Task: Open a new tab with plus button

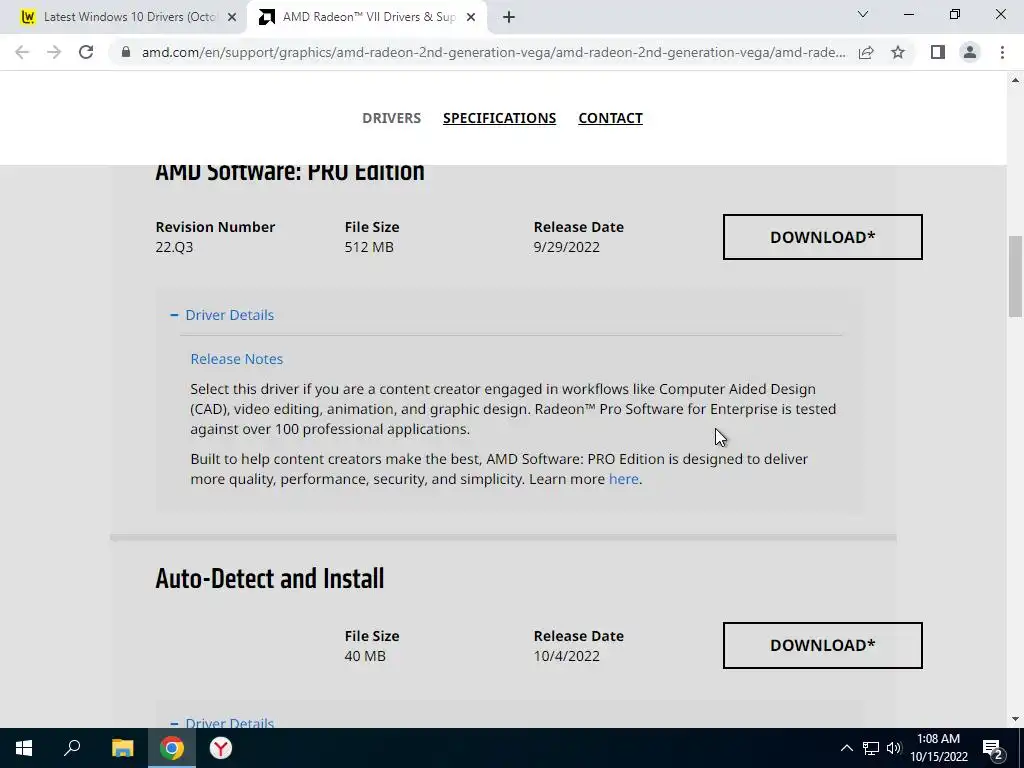Action: 509,17
